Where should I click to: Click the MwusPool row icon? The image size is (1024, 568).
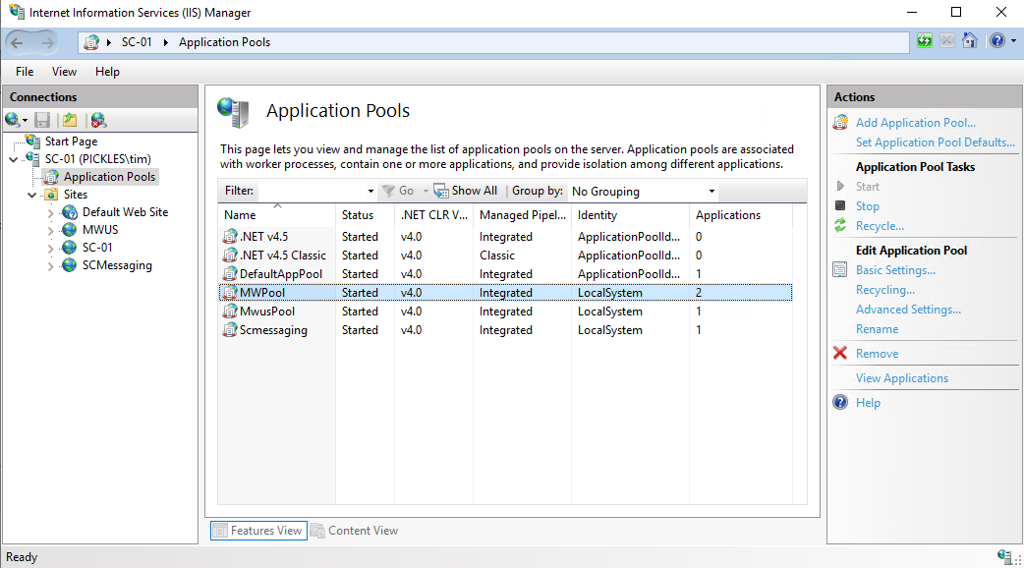tap(230, 311)
